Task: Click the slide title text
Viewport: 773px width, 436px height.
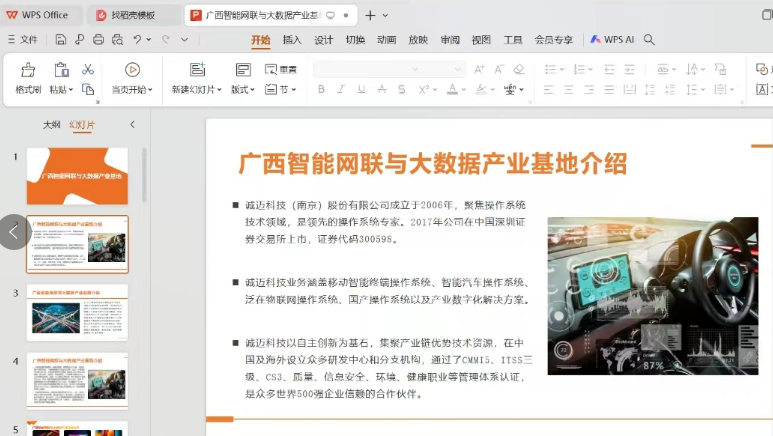Action: pos(432,164)
